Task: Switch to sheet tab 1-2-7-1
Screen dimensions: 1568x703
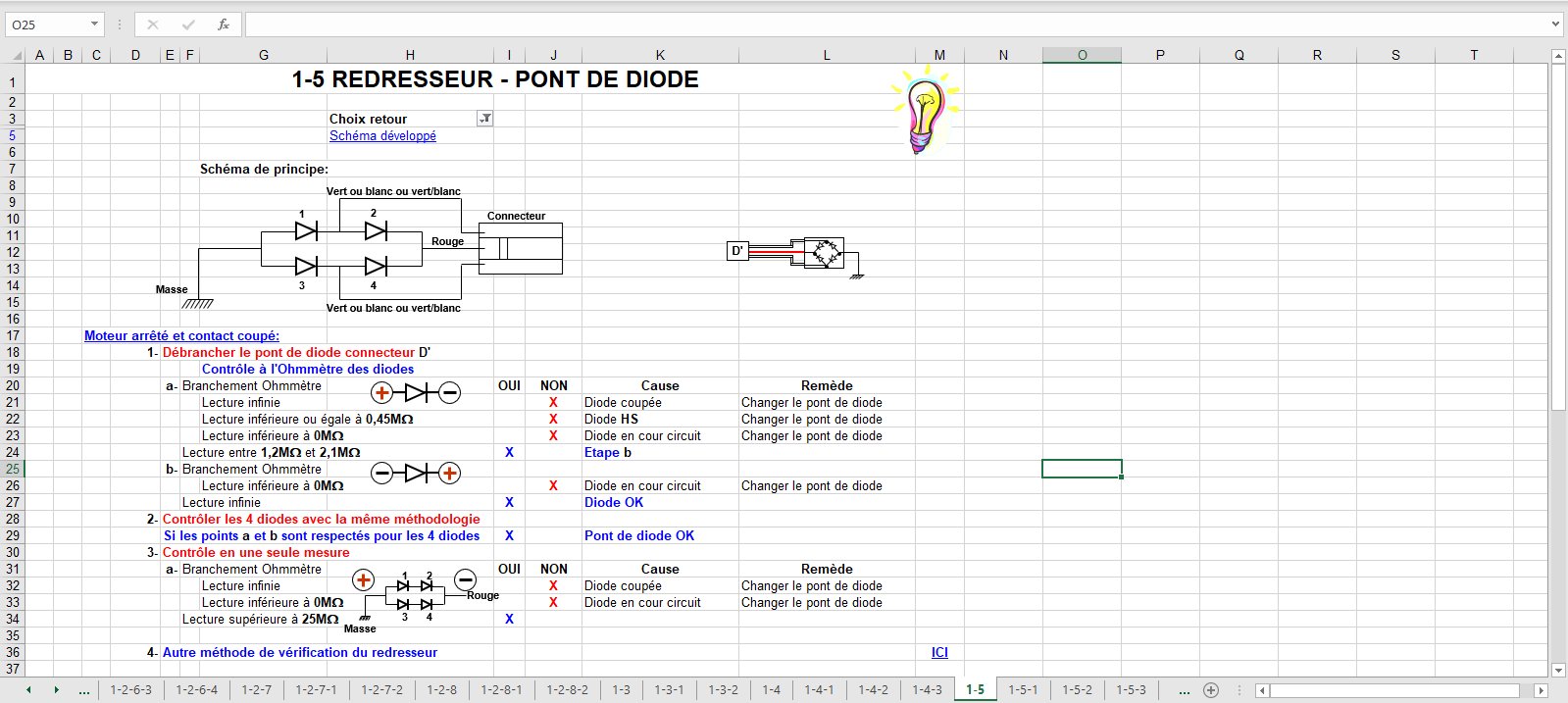Action: (316, 690)
